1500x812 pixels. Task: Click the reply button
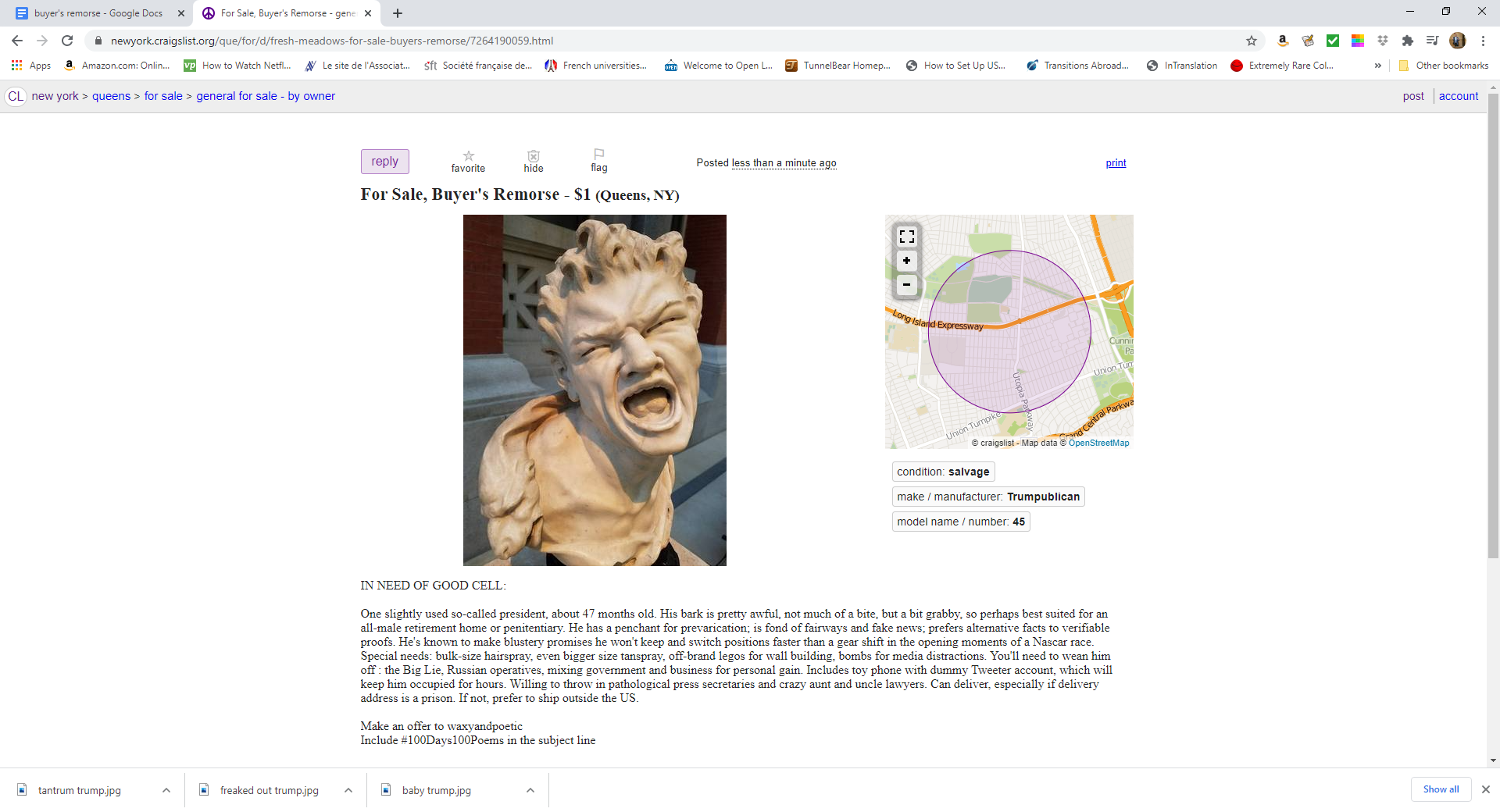click(385, 162)
